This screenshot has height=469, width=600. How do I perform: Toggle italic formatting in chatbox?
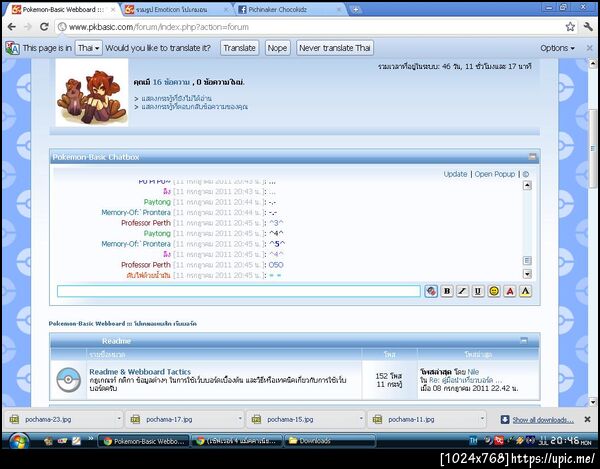coord(462,291)
